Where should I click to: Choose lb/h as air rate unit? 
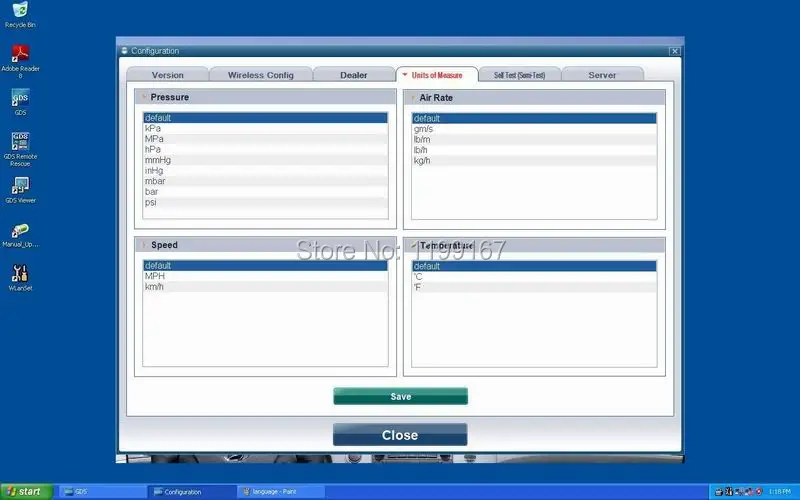534,150
